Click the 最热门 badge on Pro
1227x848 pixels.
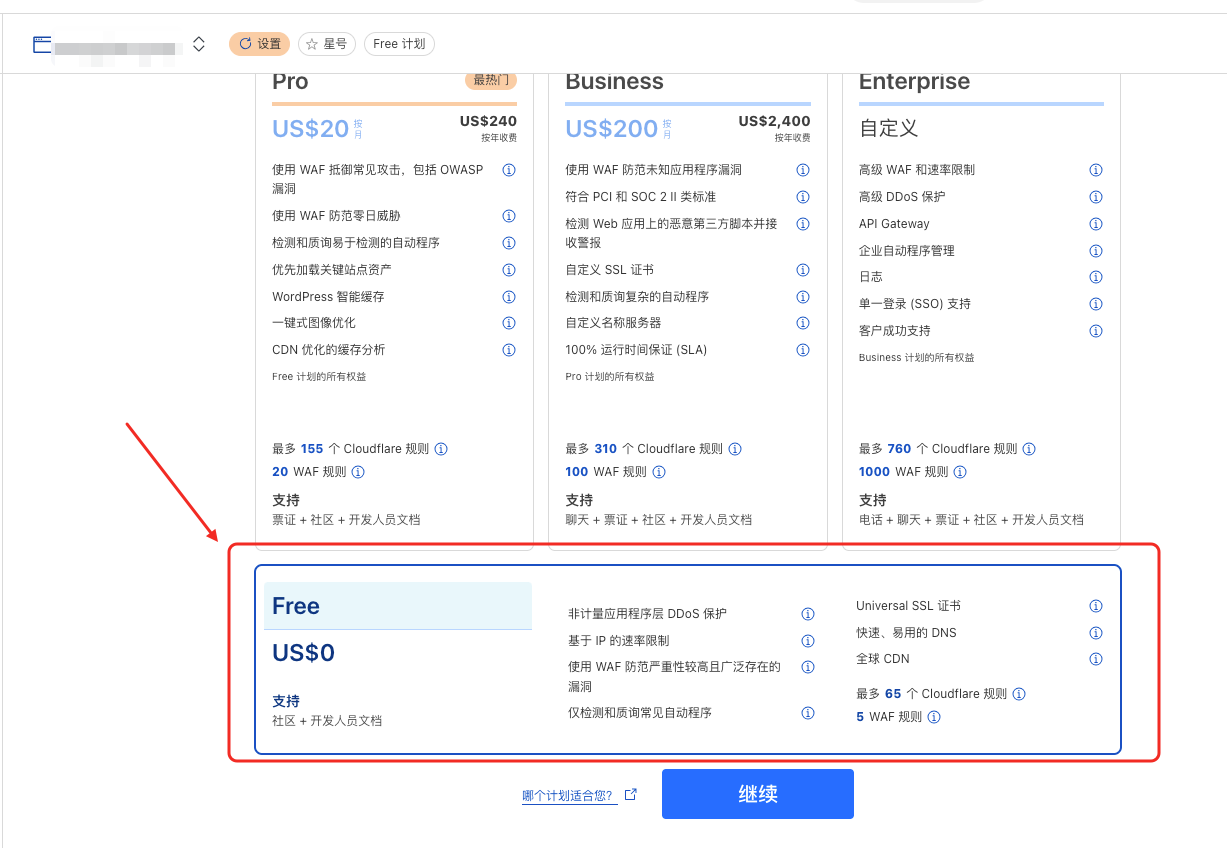491,80
